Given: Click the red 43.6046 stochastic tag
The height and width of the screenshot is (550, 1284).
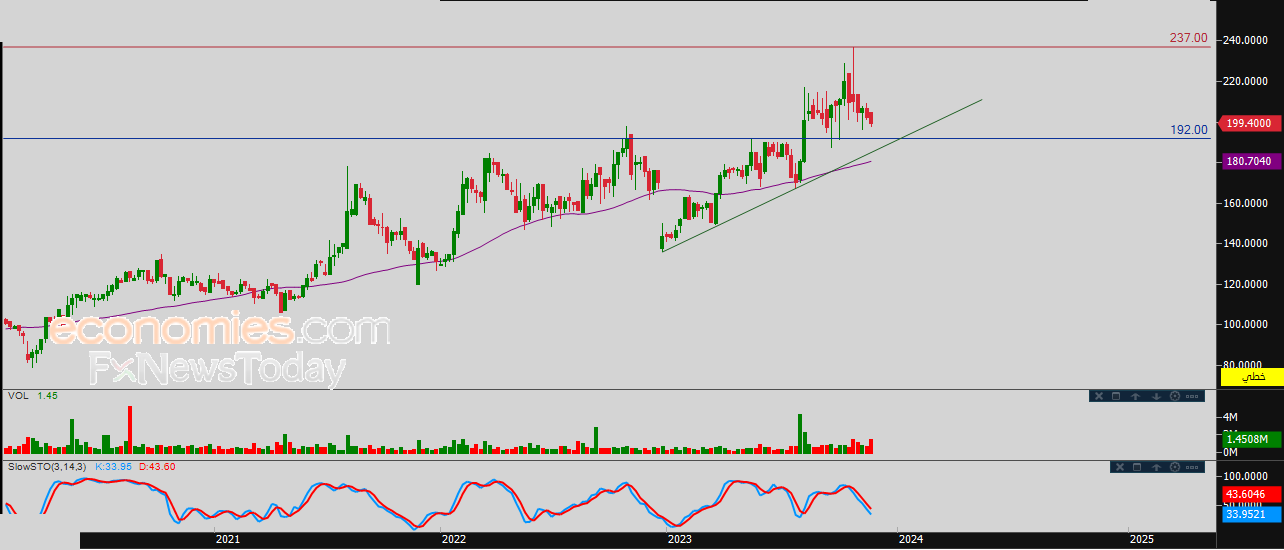Looking at the screenshot, I should tap(1251, 494).
